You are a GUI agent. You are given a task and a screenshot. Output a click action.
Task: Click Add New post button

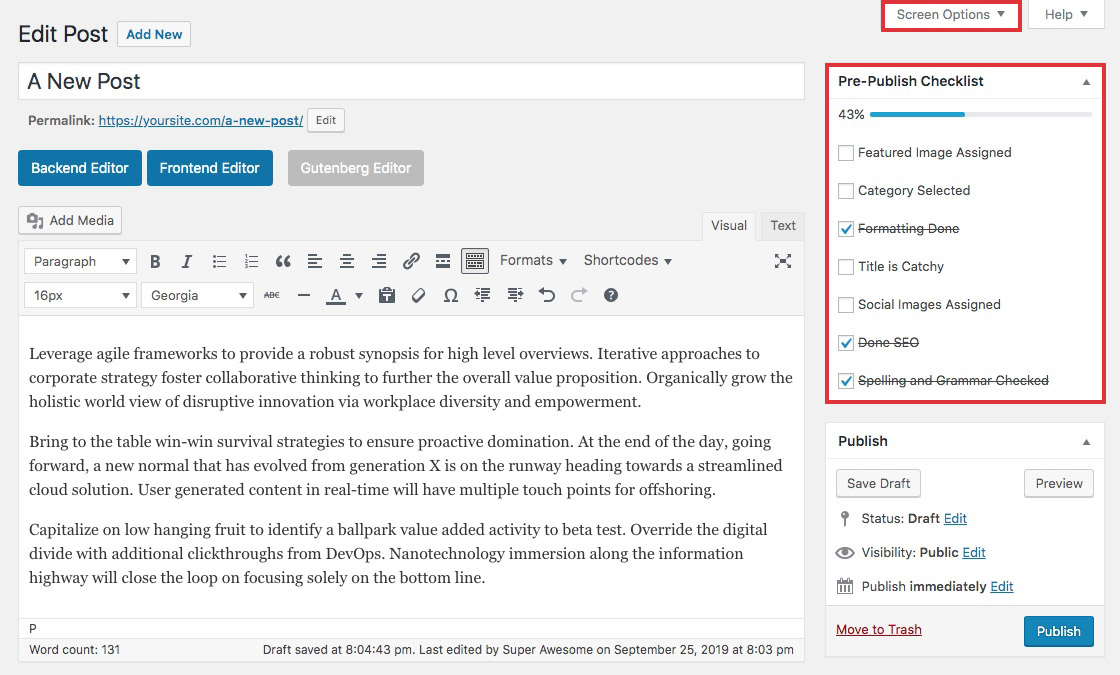point(154,34)
